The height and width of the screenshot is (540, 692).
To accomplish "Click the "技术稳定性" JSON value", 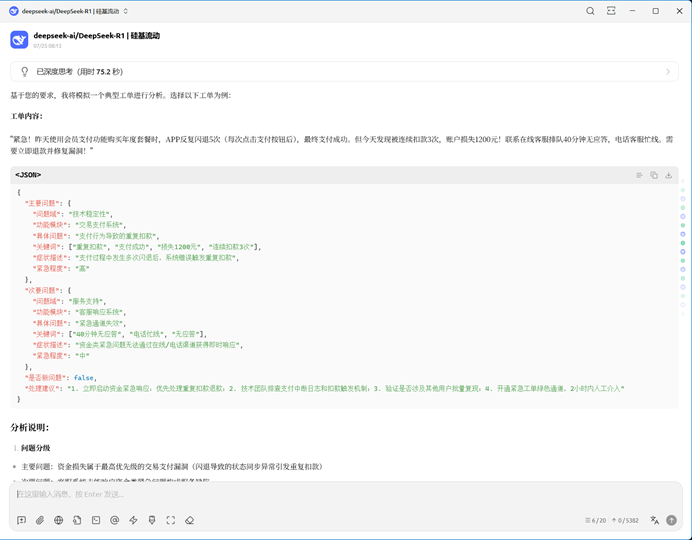I will click(90, 214).
